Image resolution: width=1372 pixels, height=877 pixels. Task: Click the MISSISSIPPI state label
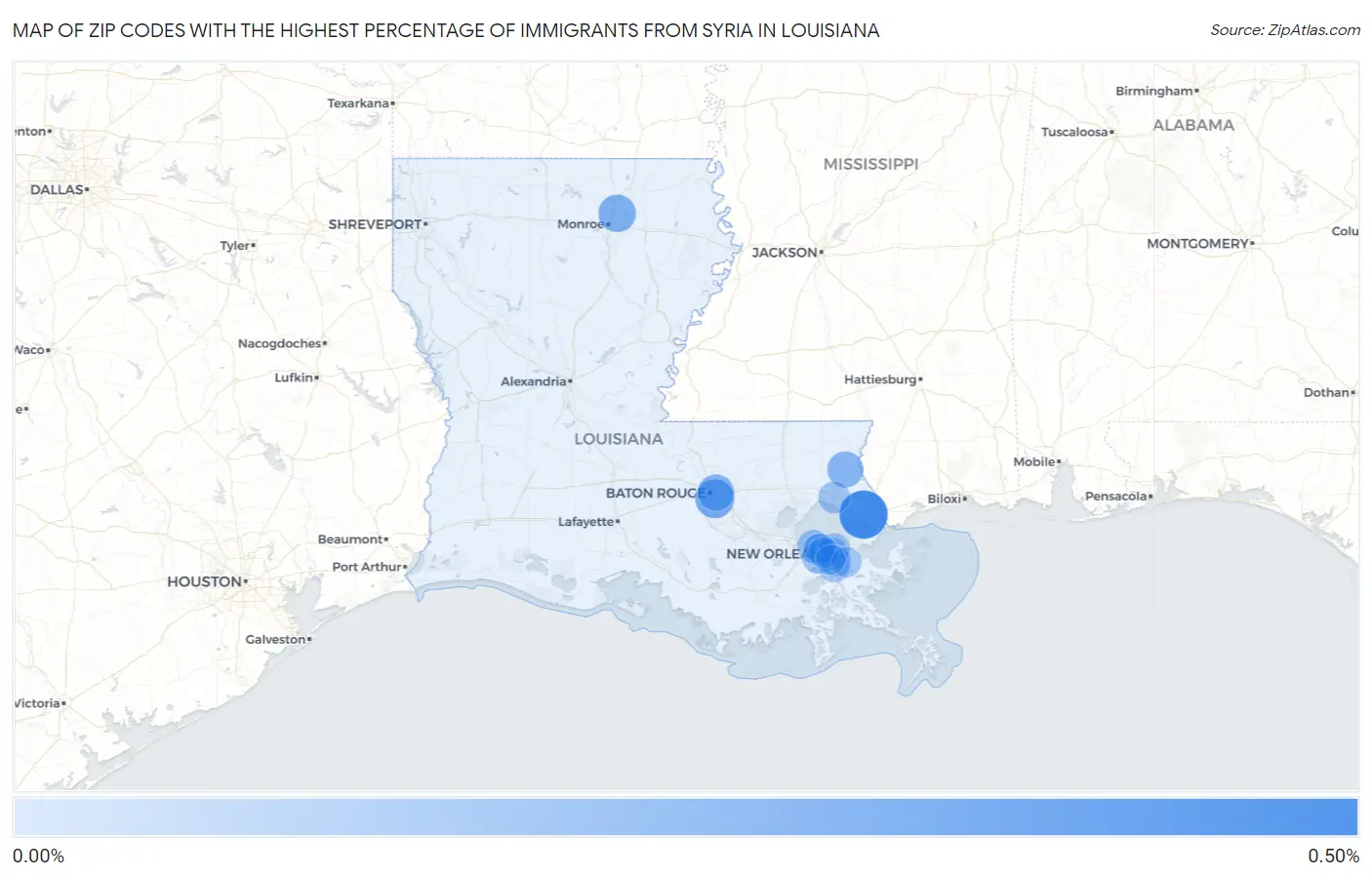[870, 164]
